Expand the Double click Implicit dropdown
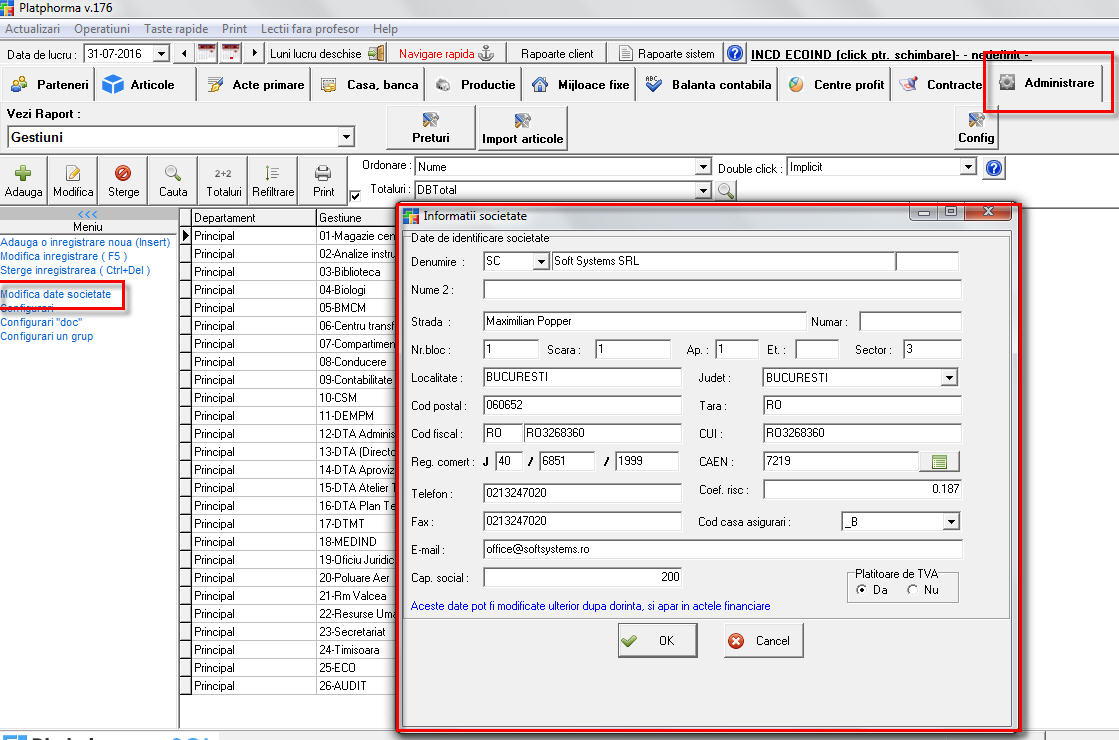 click(968, 167)
